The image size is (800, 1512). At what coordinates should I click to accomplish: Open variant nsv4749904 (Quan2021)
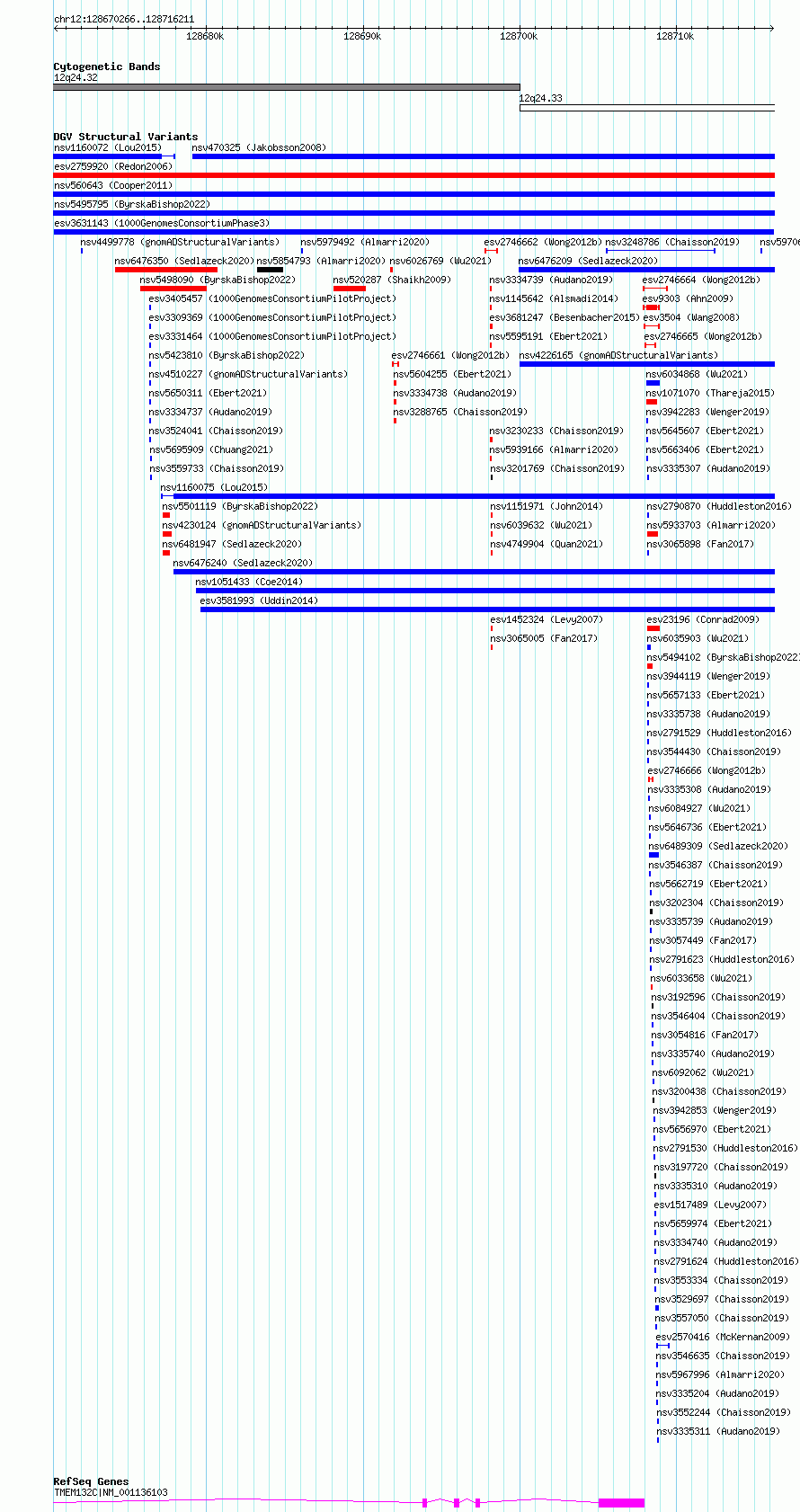click(547, 544)
